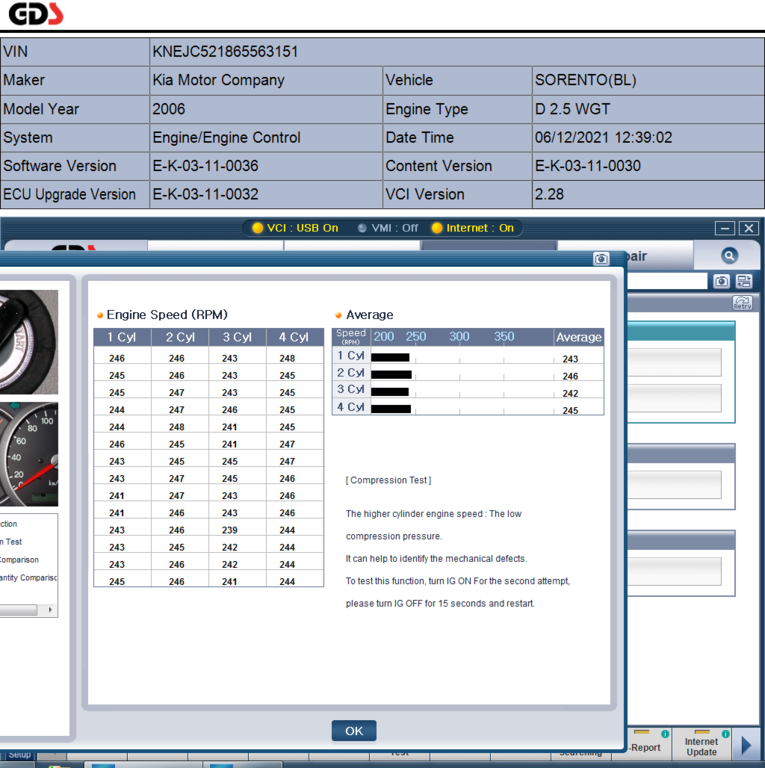
Task: Click the GDS logo at page top
Action: tap(36, 14)
